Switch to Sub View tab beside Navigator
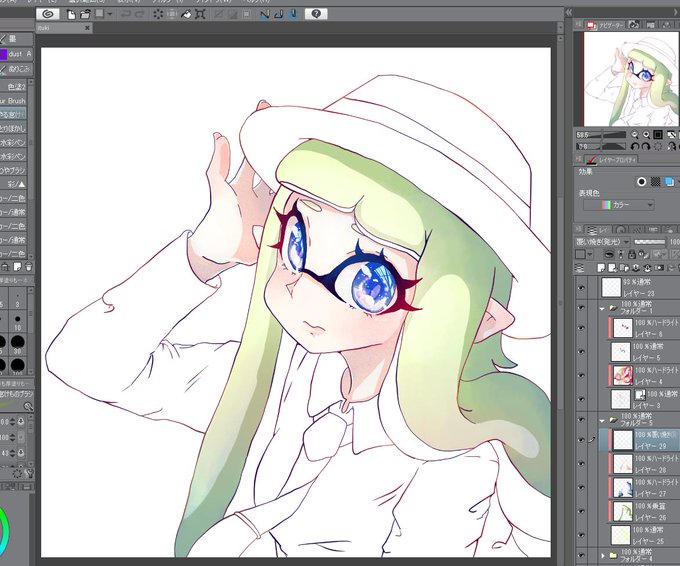Viewport: 680px width, 566px height. 634,25
